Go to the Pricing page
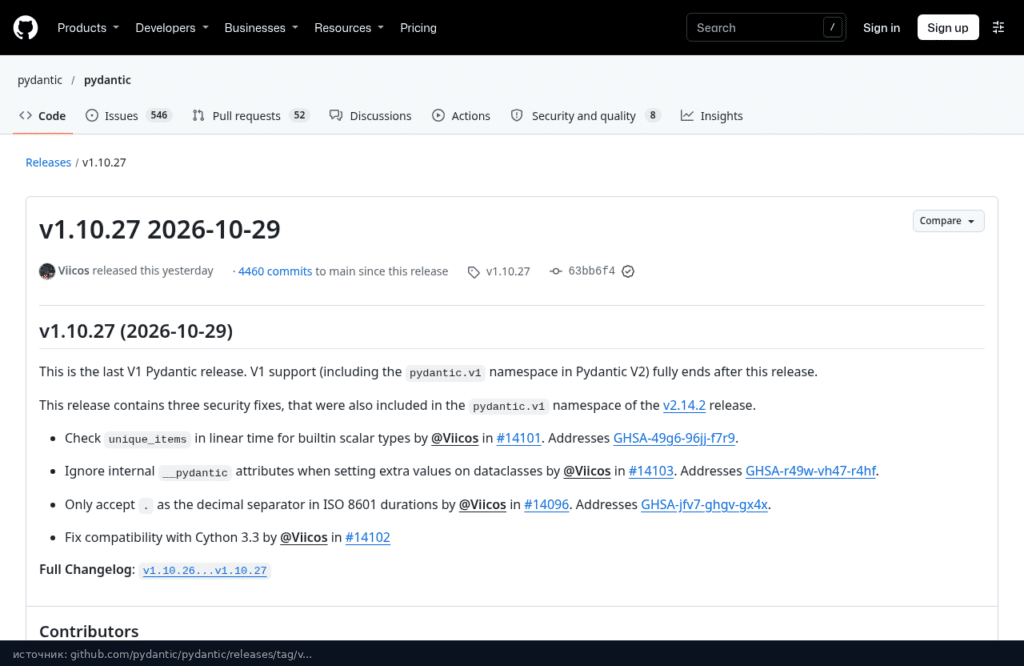This screenshot has height=666, width=1024. [418, 28]
